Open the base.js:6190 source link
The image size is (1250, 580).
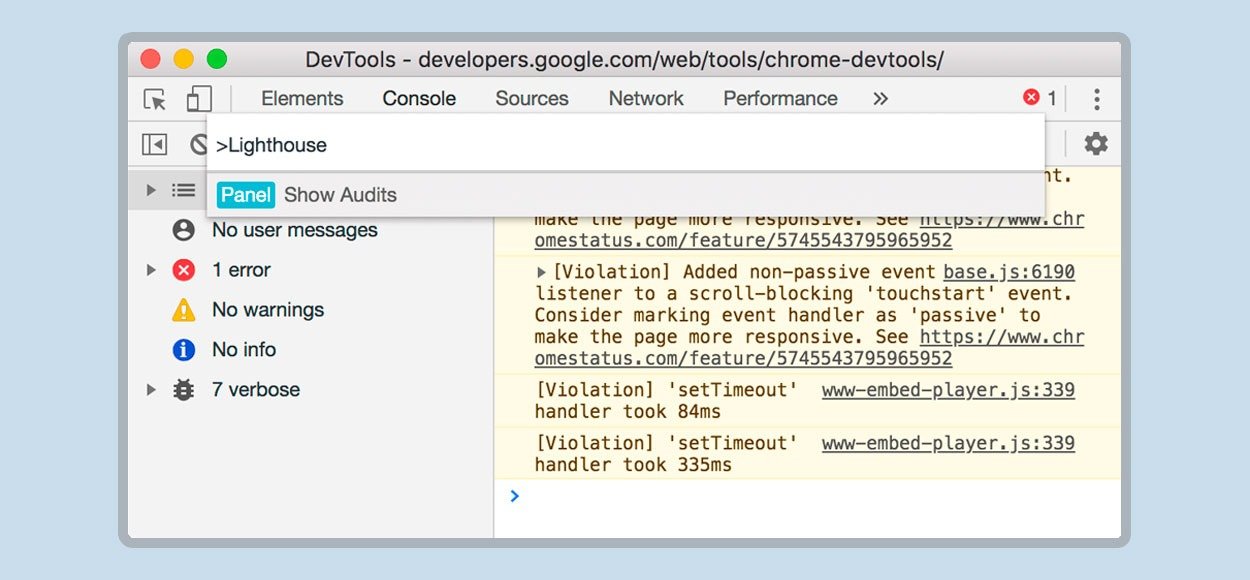pyautogui.click(x=1009, y=272)
